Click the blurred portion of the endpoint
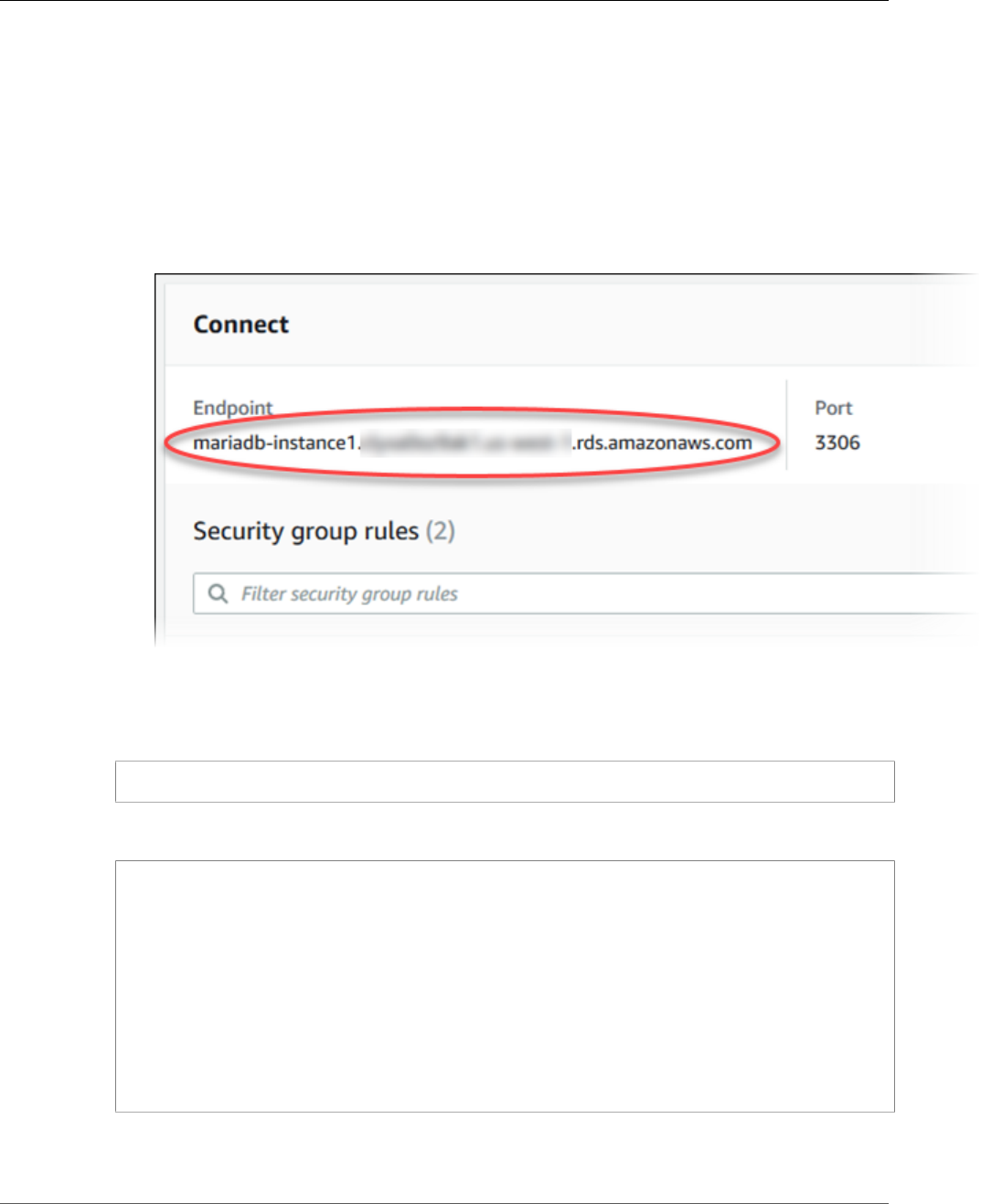This screenshot has height=1204, width=981. 466,442
